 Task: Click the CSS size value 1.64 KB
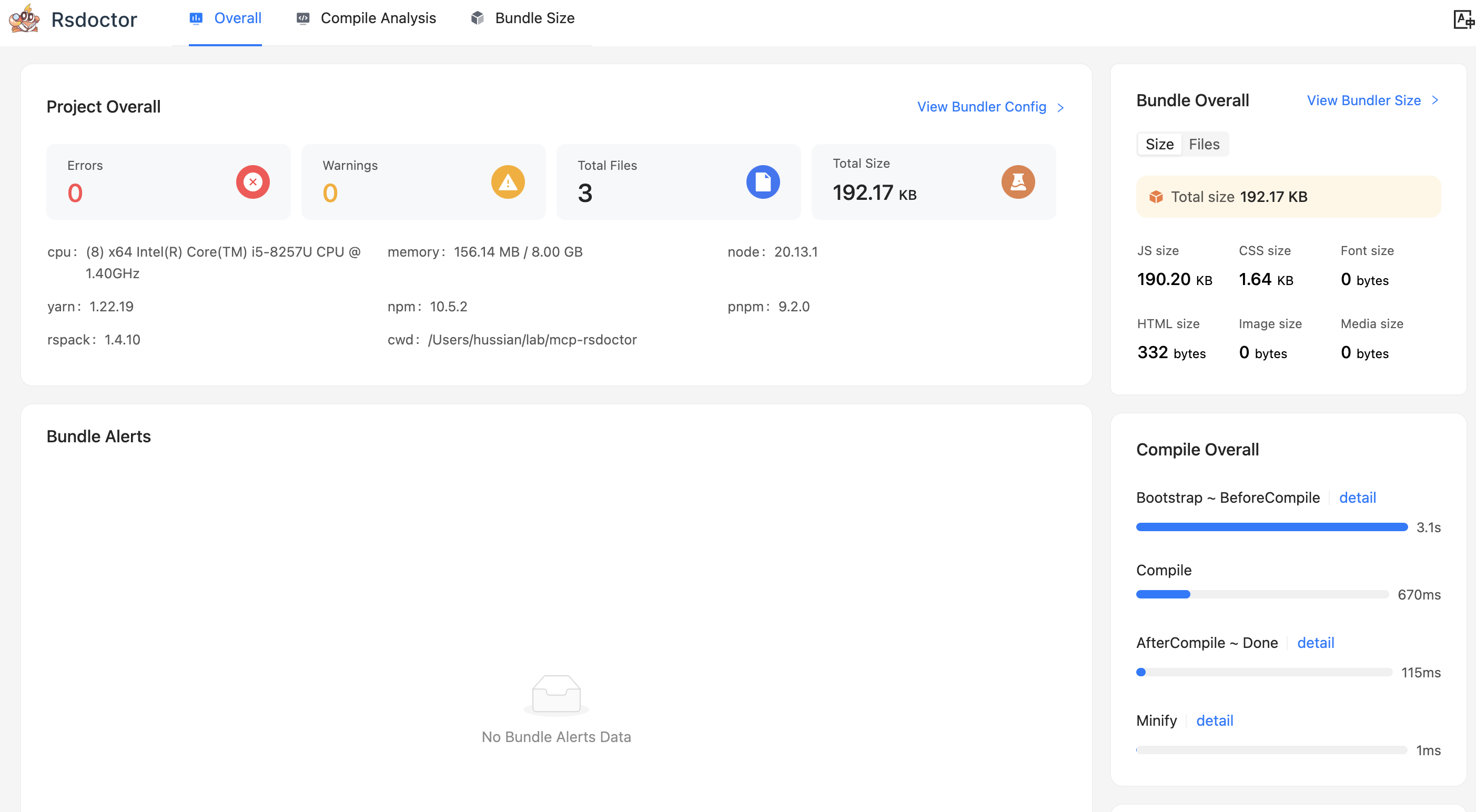[x=1265, y=279]
